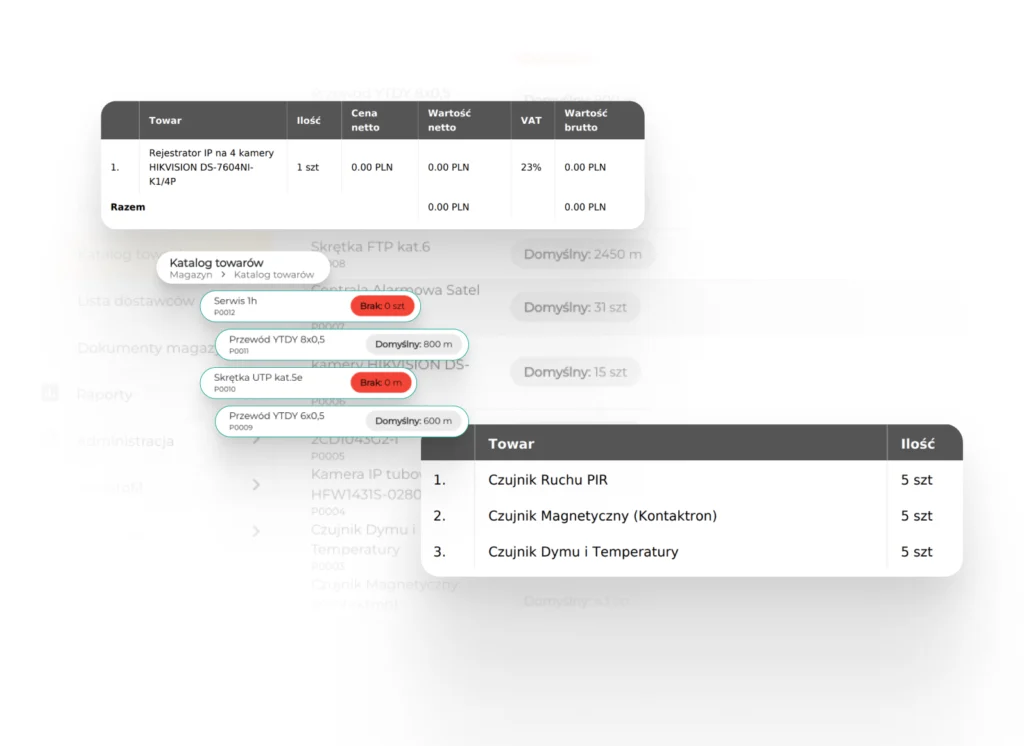The height and width of the screenshot is (746, 1024).
Task: Open the Lista dostawców sidebar item
Action: 135,301
